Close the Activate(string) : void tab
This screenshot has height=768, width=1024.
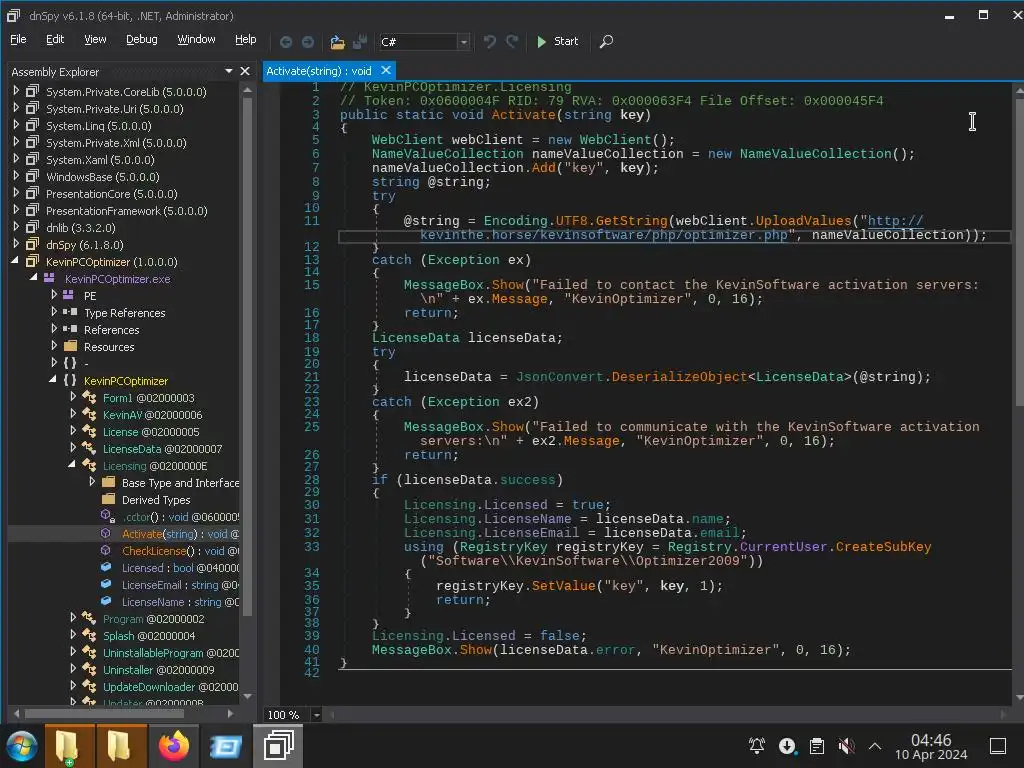[x=386, y=70]
